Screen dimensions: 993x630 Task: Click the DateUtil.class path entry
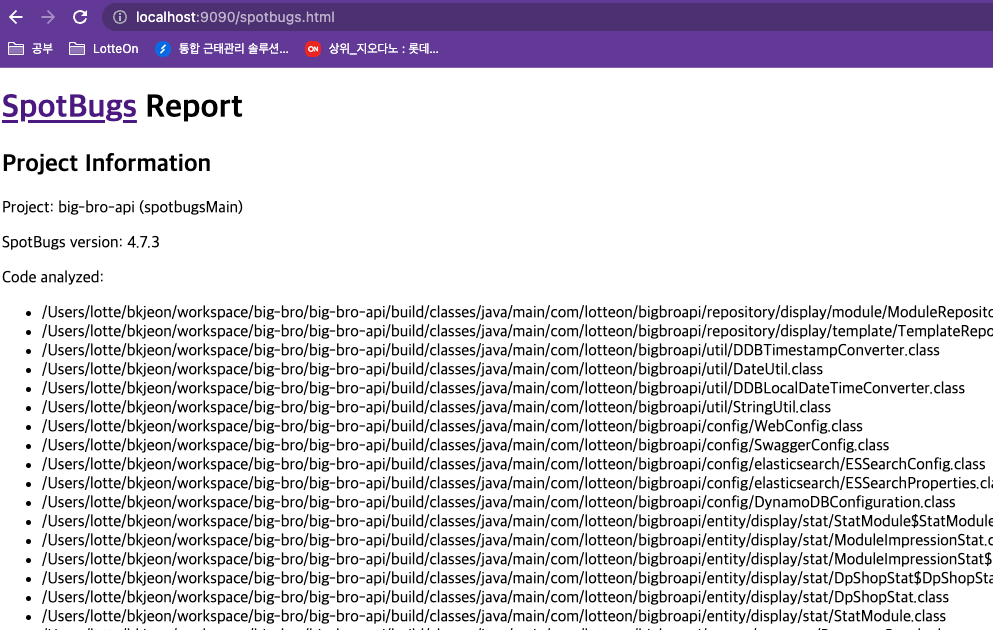(433, 369)
